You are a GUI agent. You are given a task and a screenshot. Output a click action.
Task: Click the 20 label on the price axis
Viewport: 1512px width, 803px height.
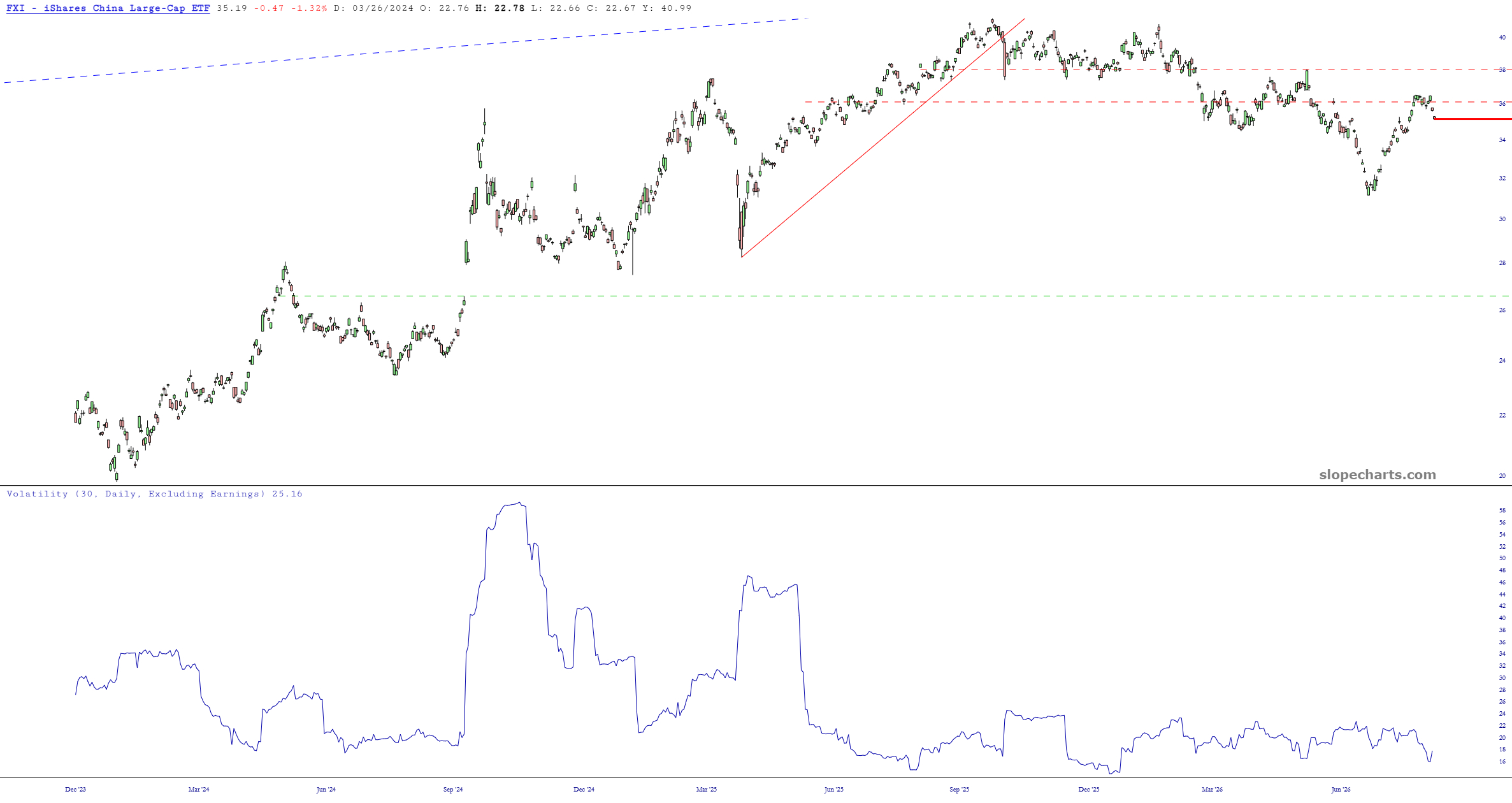pyautogui.click(x=1502, y=476)
